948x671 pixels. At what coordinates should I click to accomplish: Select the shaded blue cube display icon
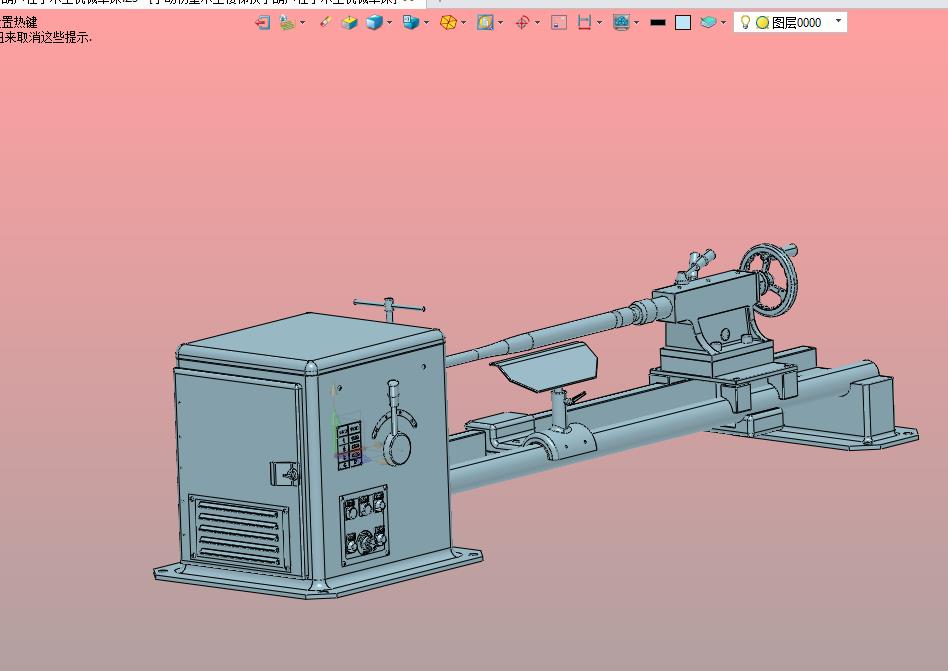[x=374, y=23]
